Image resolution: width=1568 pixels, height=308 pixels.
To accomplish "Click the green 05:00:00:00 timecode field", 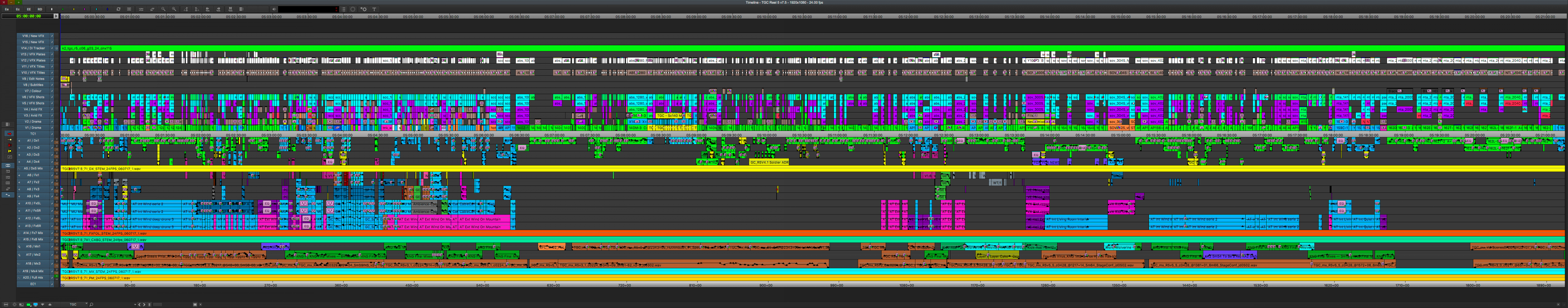I will tap(29, 16).
